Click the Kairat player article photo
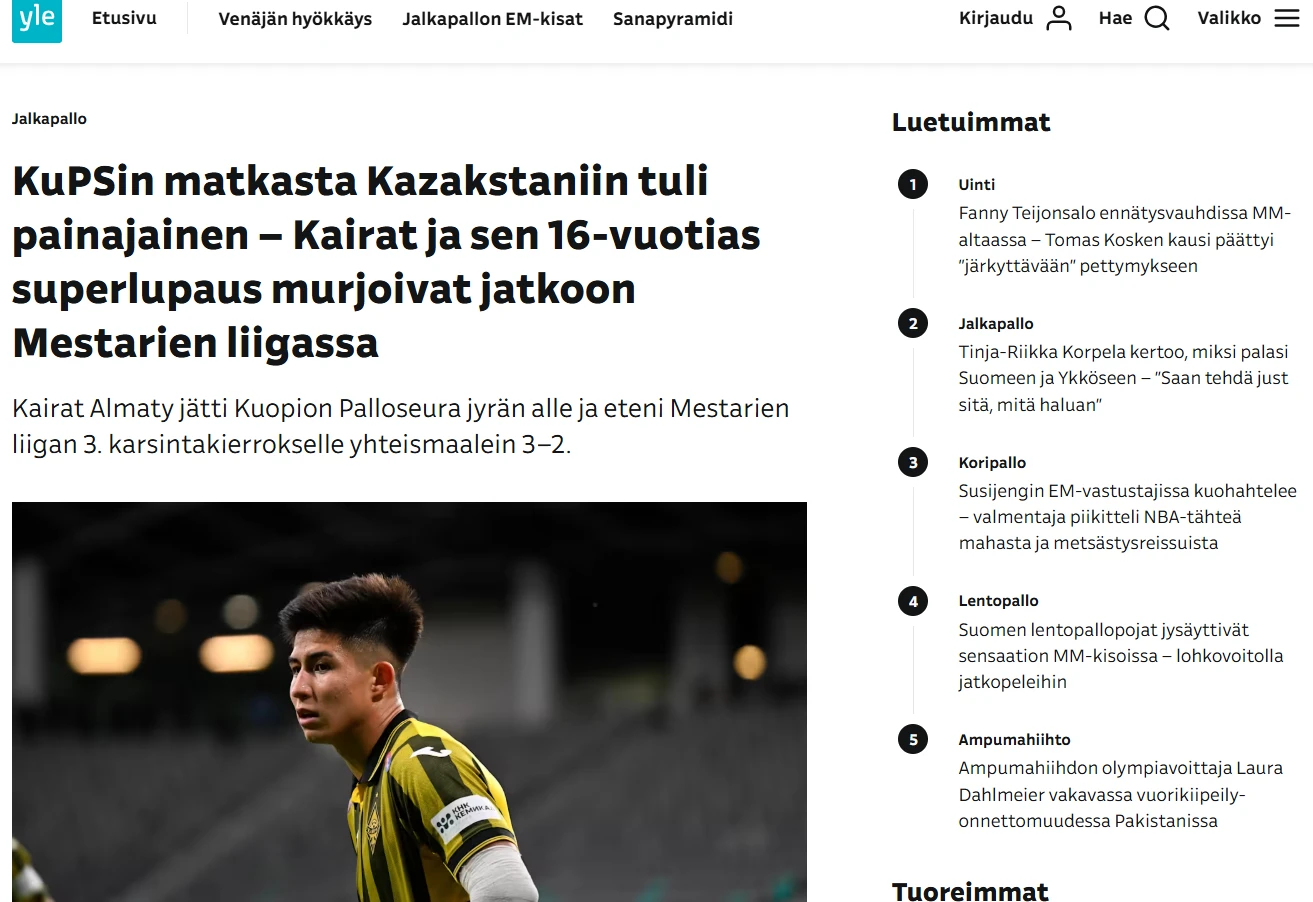Screen dimensions: 1313x902 [x=409, y=702]
